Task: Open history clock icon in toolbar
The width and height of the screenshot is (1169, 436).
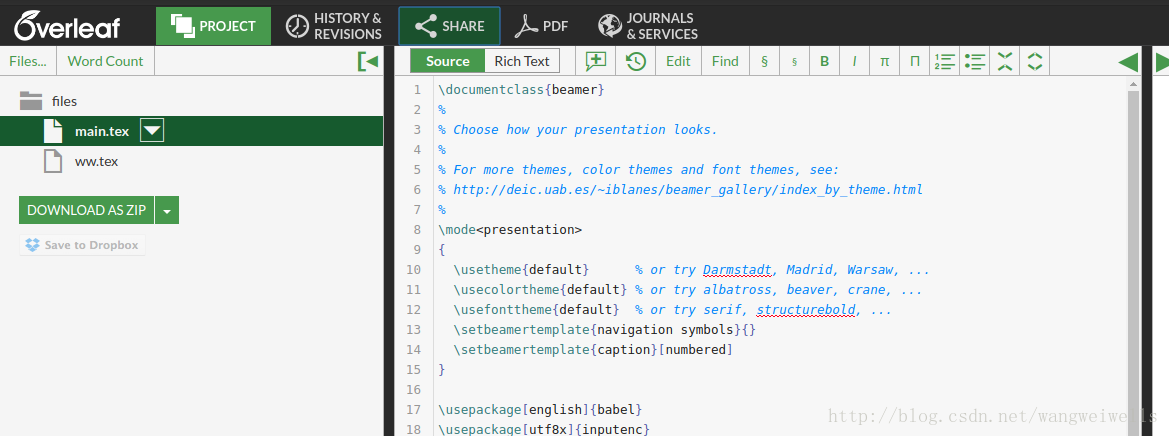Action: 636,61
